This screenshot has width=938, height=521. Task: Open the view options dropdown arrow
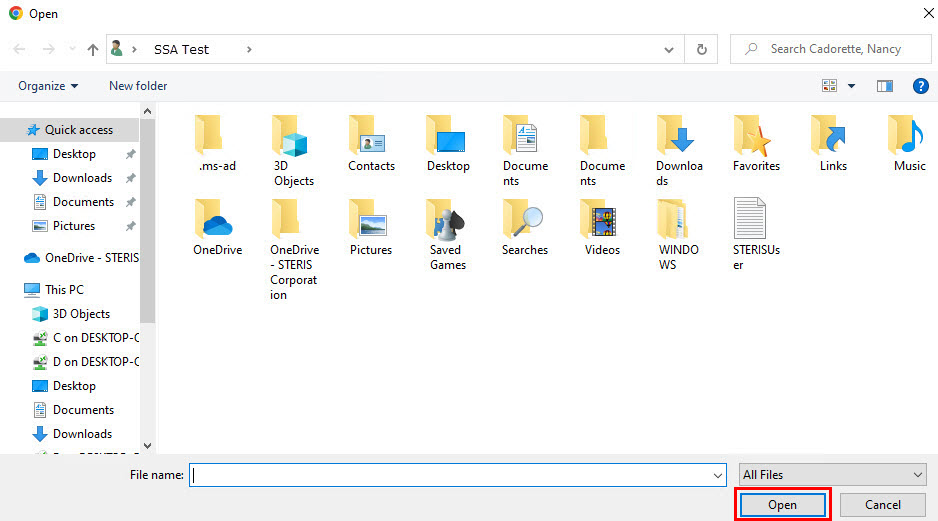click(851, 86)
